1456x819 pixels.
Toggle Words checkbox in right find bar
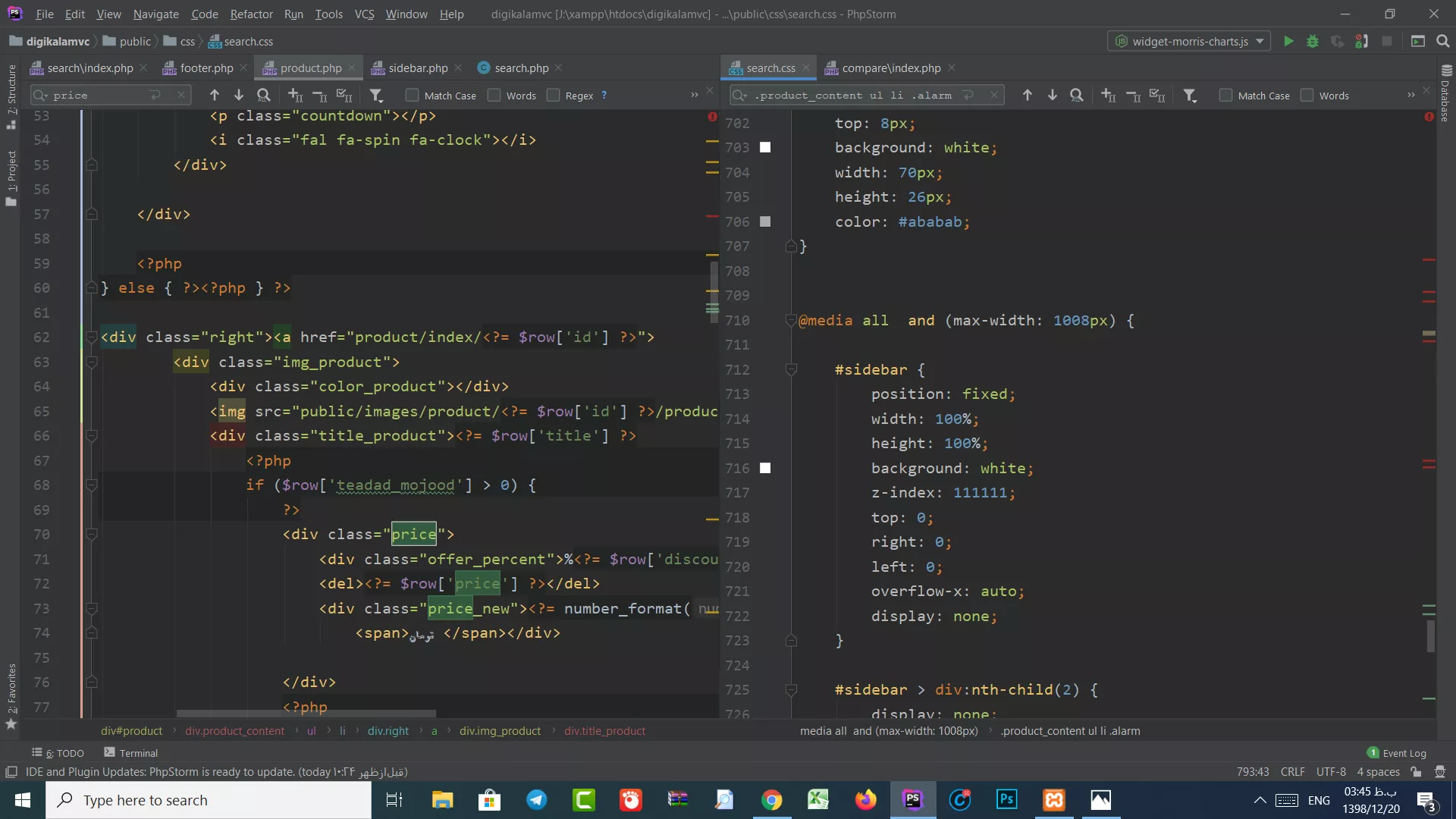pos(1307,96)
